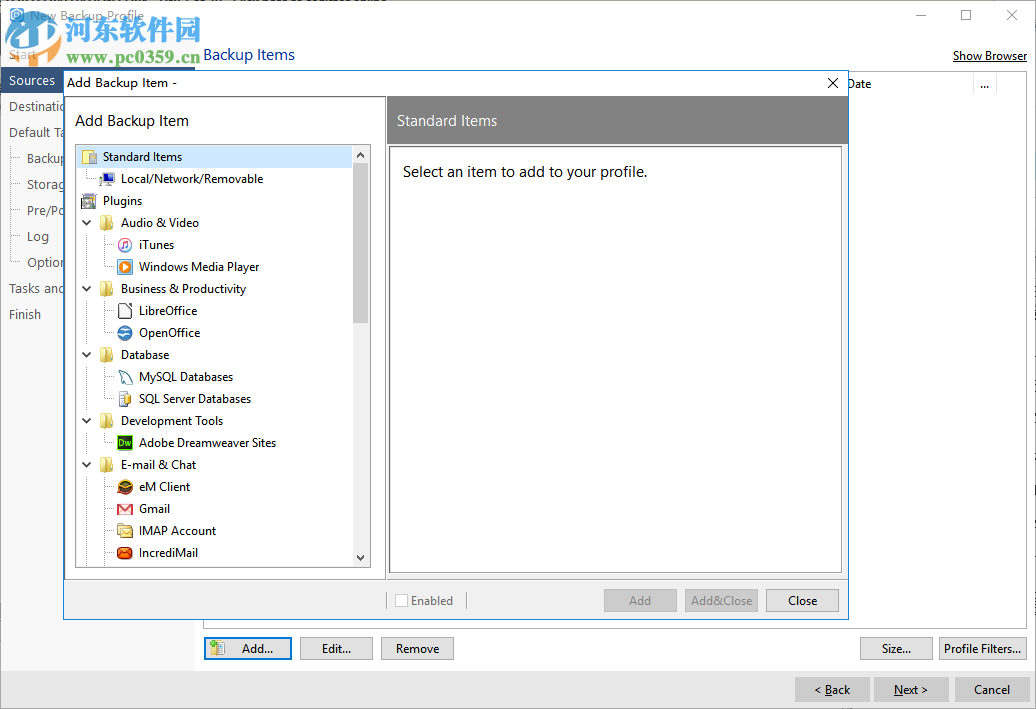Screen dimensions: 1036x709
Task: Click the SQL Server Databases icon
Action: point(125,399)
